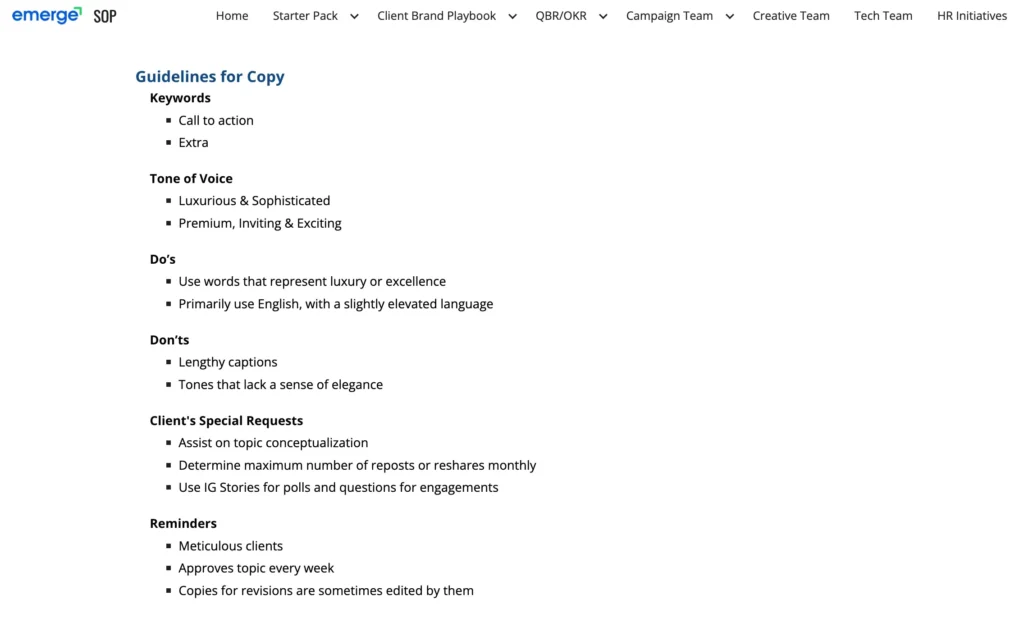Click the Reminders subheading
Image resolution: width=1024 pixels, height=623 pixels.
click(183, 524)
